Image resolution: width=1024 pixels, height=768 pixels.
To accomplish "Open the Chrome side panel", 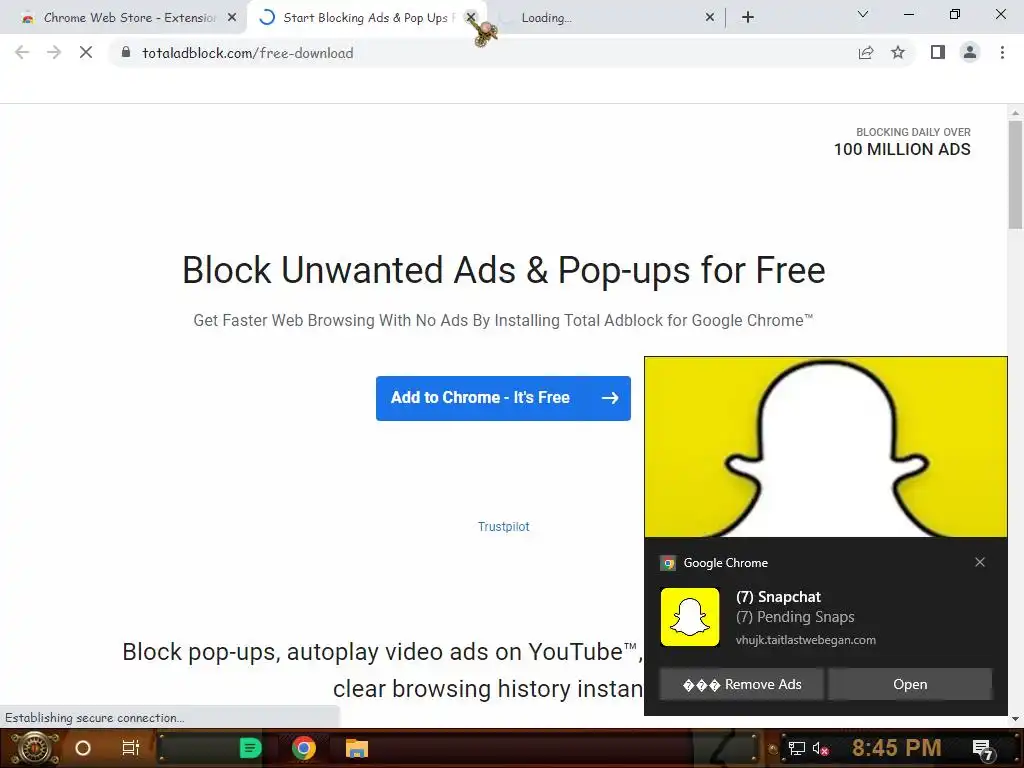I will (x=938, y=52).
